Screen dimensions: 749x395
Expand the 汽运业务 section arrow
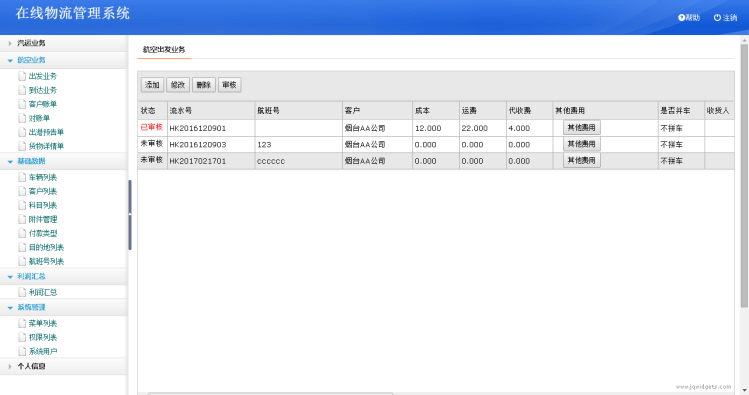10,43
